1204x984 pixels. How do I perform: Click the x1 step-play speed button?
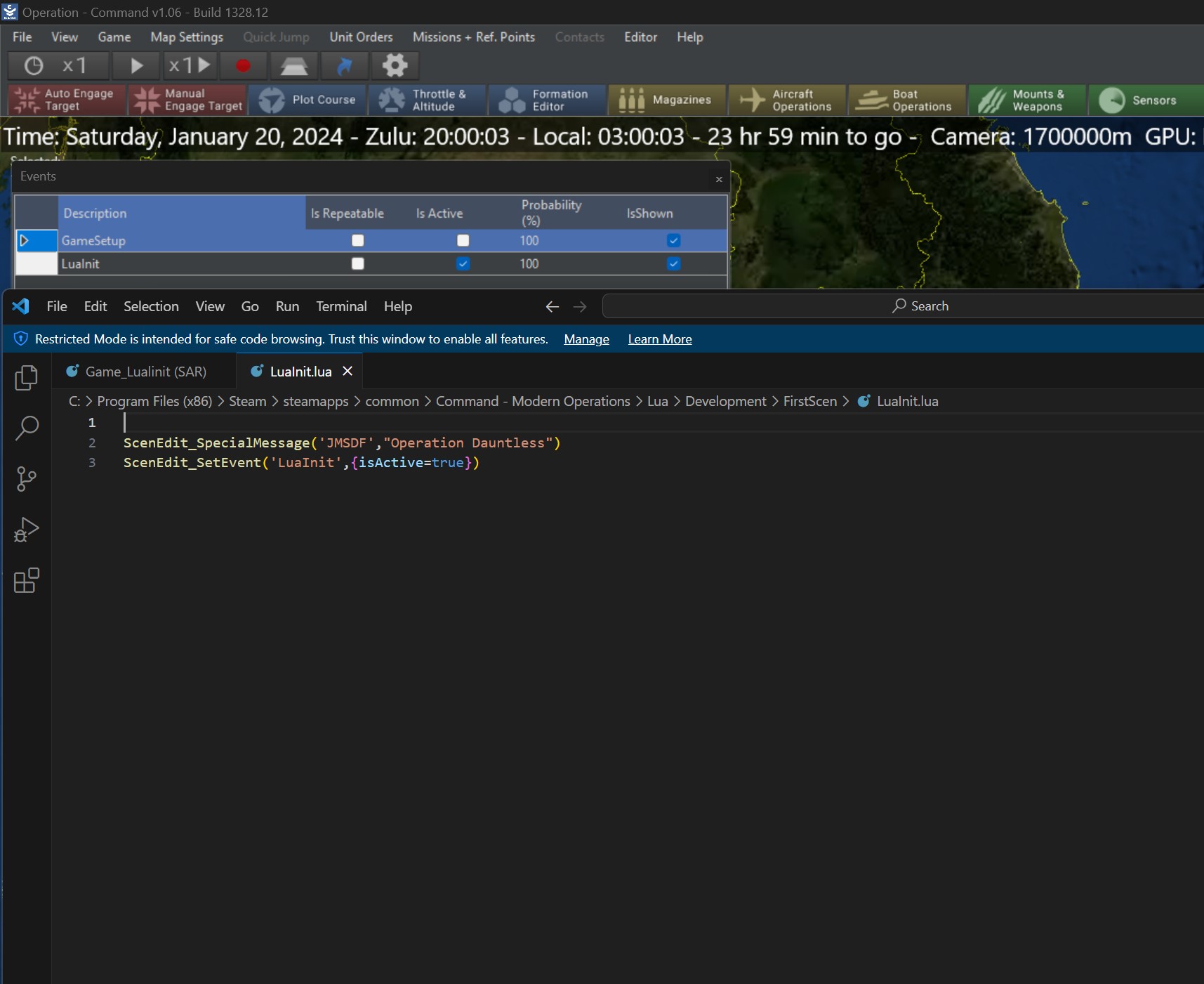190,66
